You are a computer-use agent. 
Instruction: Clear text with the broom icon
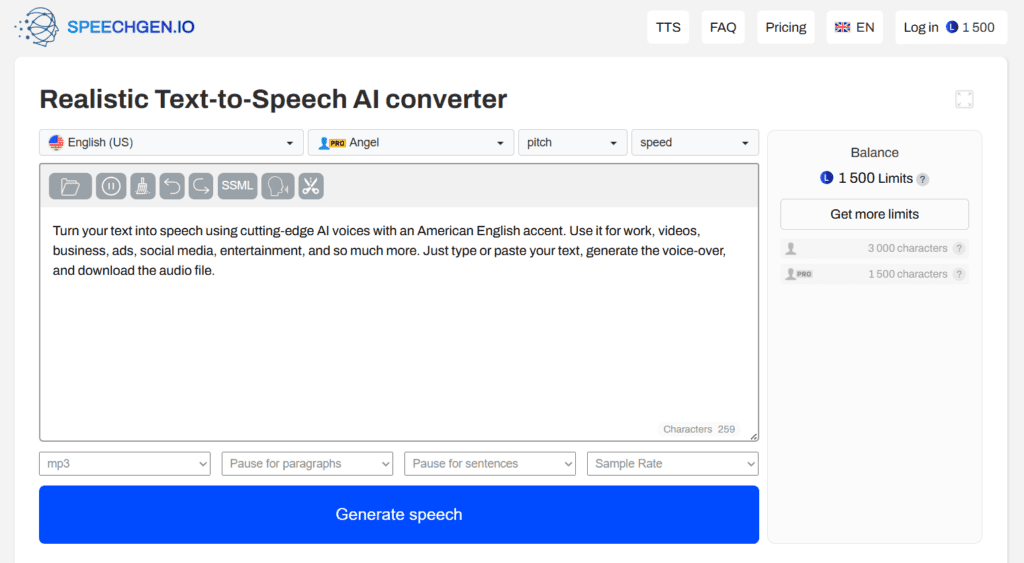pyautogui.click(x=142, y=186)
